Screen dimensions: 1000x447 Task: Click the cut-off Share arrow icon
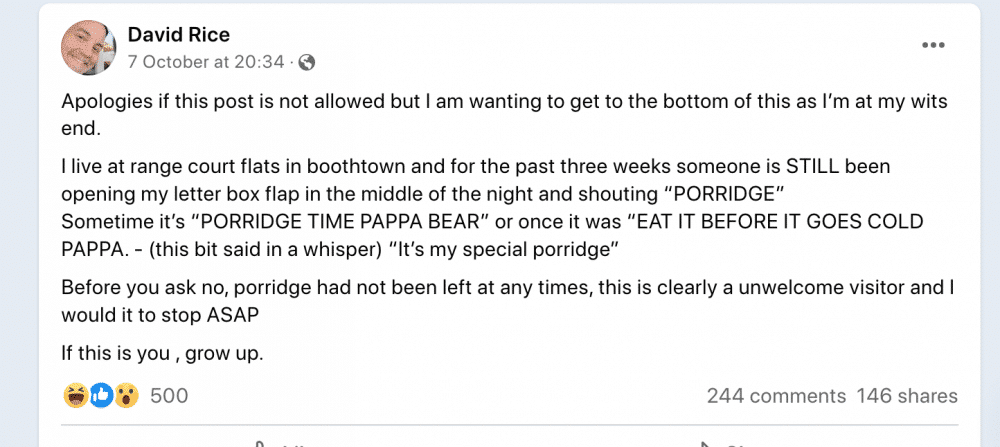[x=705, y=444]
